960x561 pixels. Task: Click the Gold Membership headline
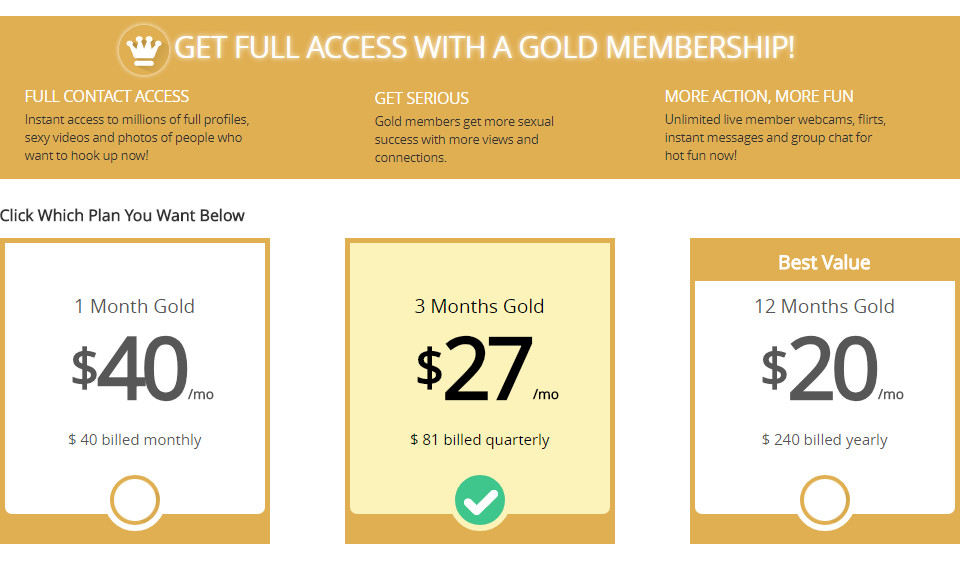coord(485,47)
